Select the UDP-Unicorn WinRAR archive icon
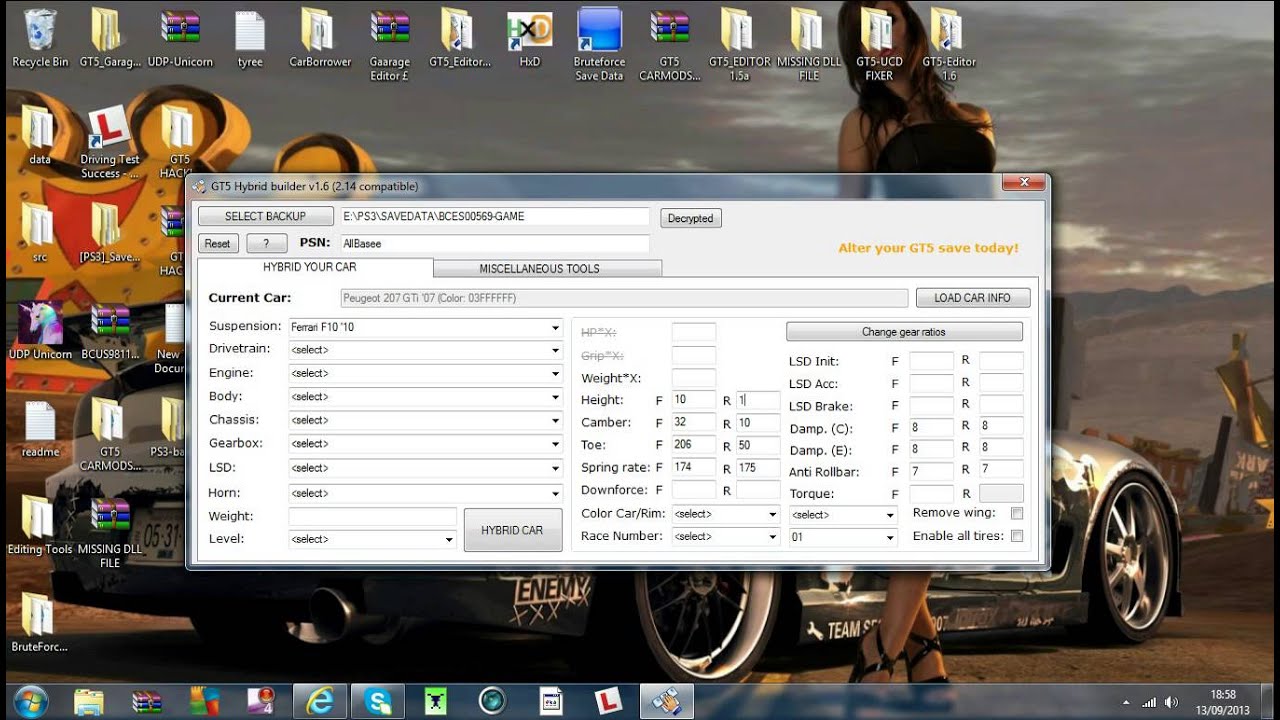 click(180, 39)
